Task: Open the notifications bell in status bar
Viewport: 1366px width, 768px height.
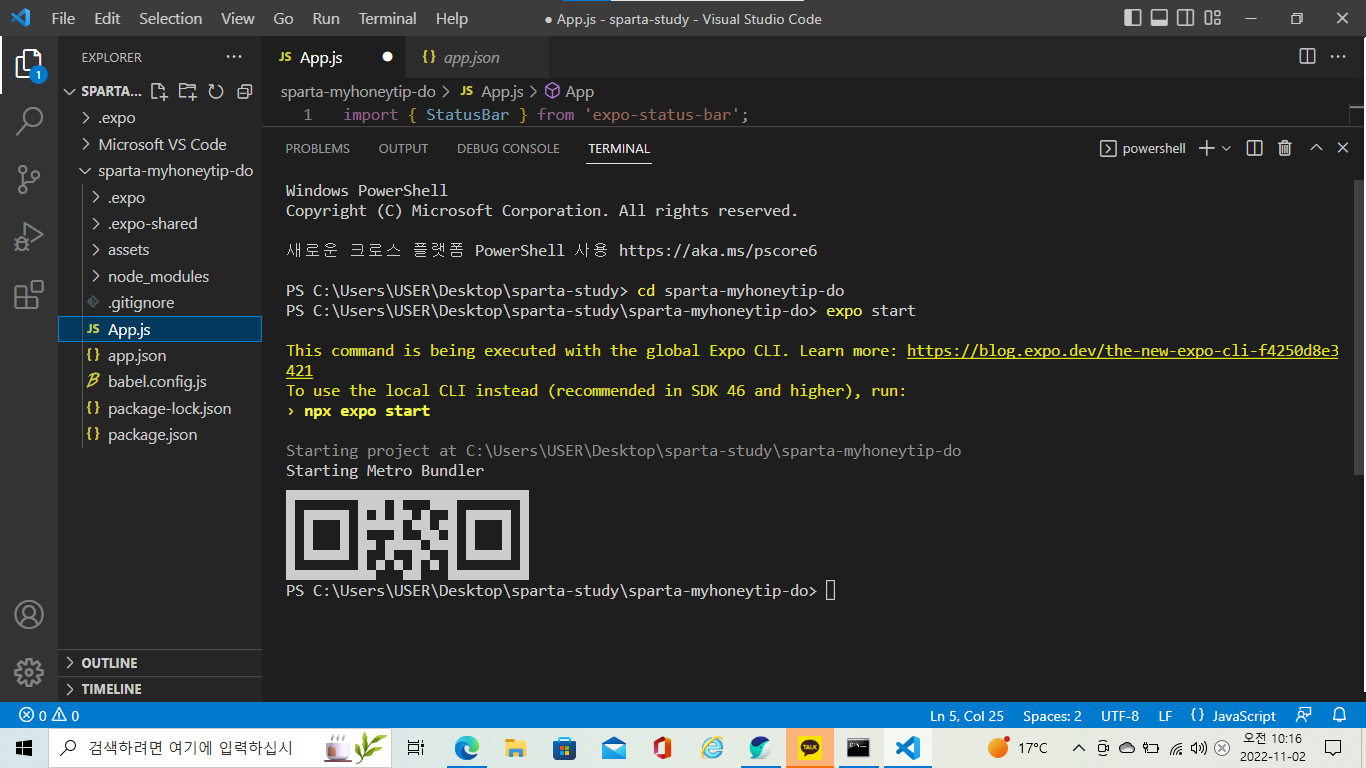Action: (x=1340, y=716)
